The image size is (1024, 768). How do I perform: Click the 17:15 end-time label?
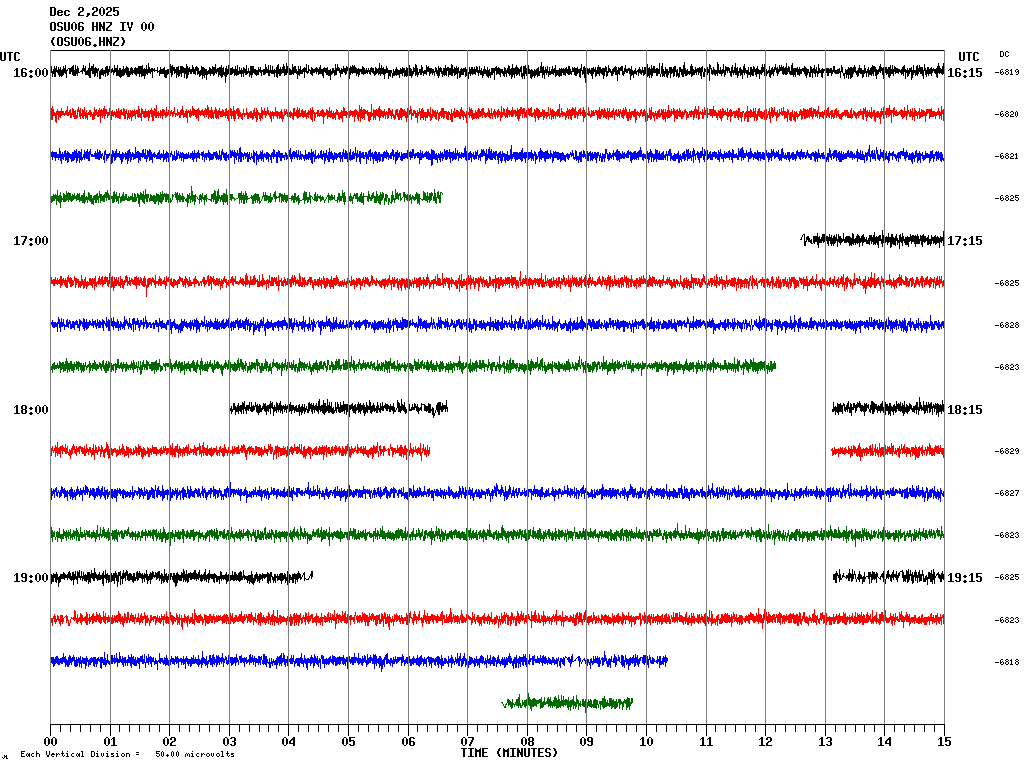[964, 241]
